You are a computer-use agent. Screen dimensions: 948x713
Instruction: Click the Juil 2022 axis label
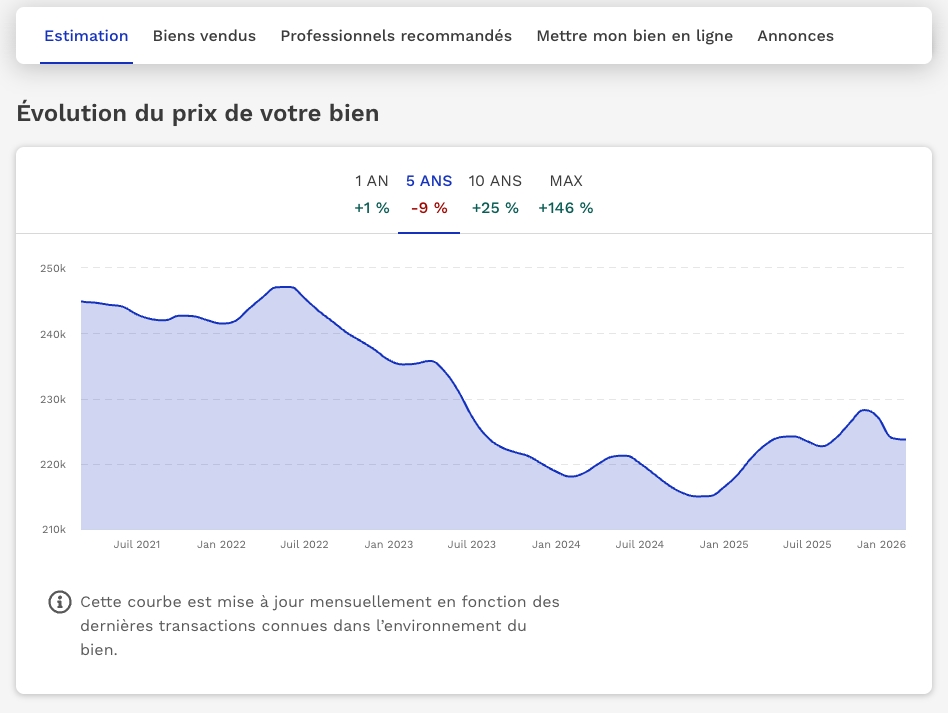pyautogui.click(x=304, y=545)
